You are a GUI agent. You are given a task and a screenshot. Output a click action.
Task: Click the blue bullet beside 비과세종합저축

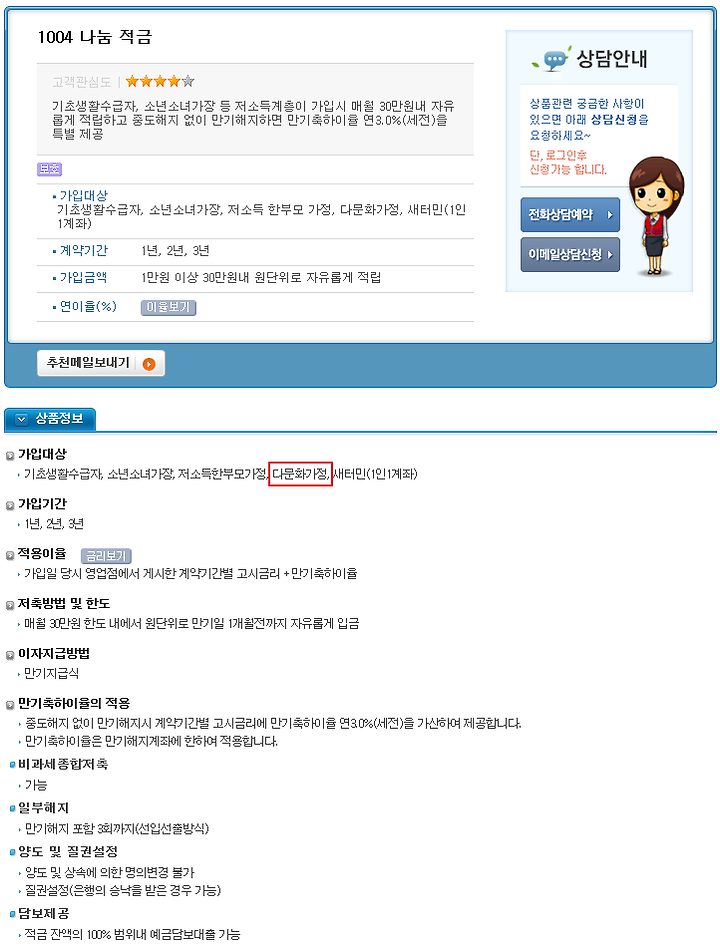(12, 765)
